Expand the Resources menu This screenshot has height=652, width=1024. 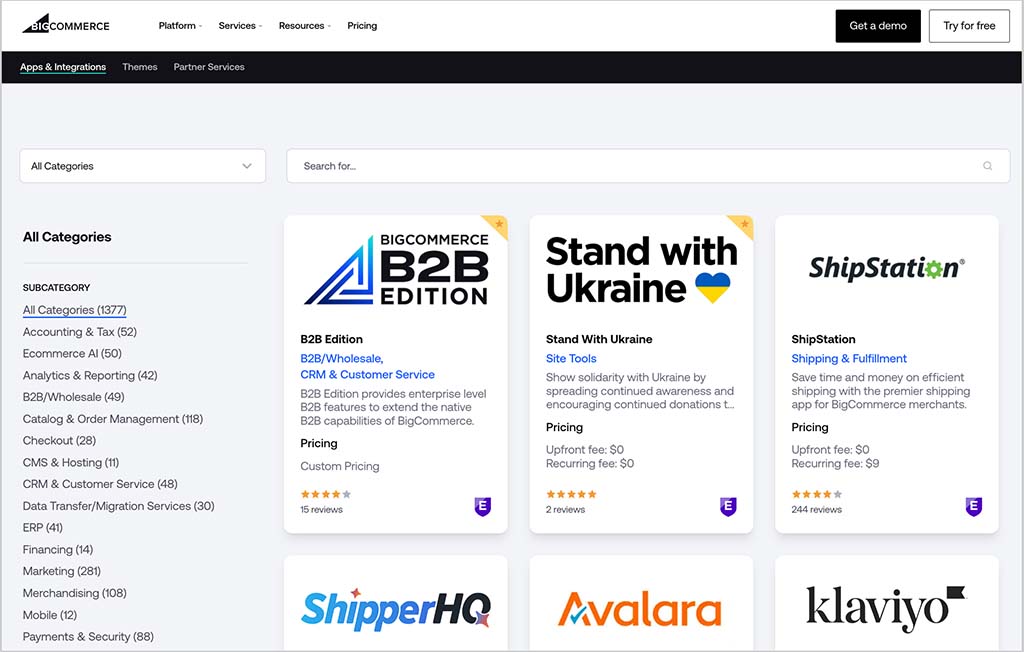[x=305, y=25]
